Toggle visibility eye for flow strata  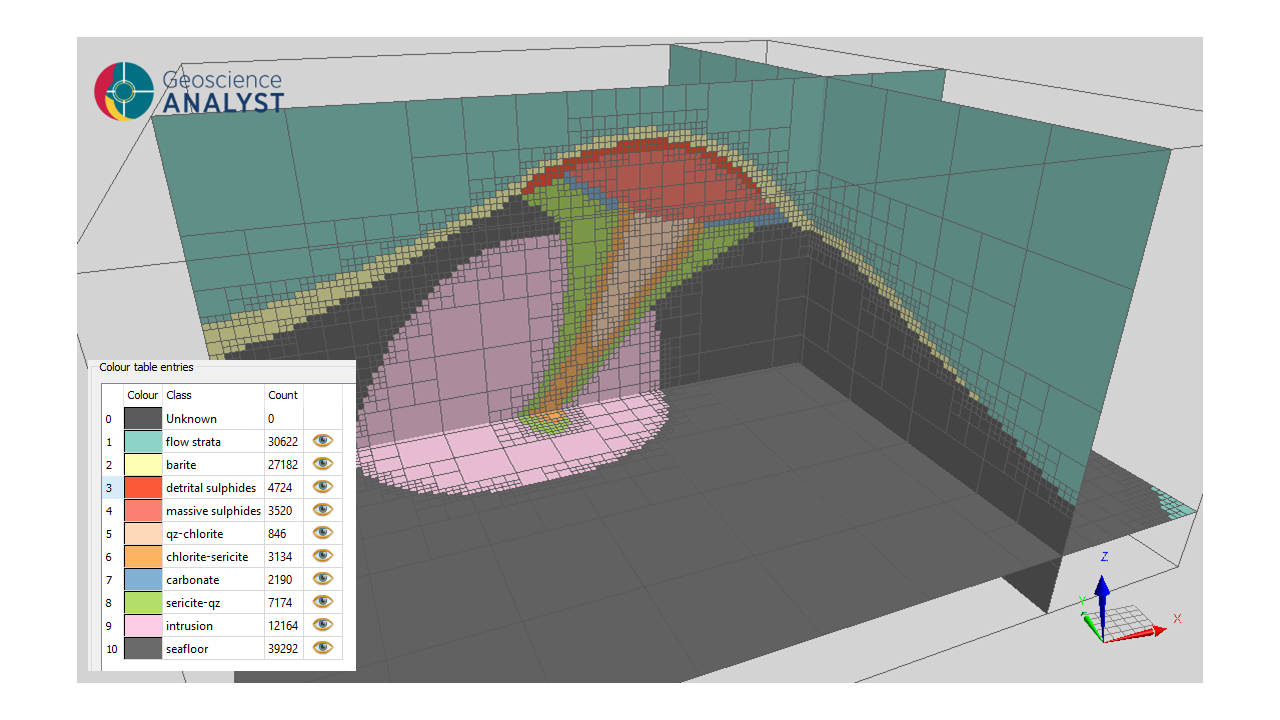322,441
